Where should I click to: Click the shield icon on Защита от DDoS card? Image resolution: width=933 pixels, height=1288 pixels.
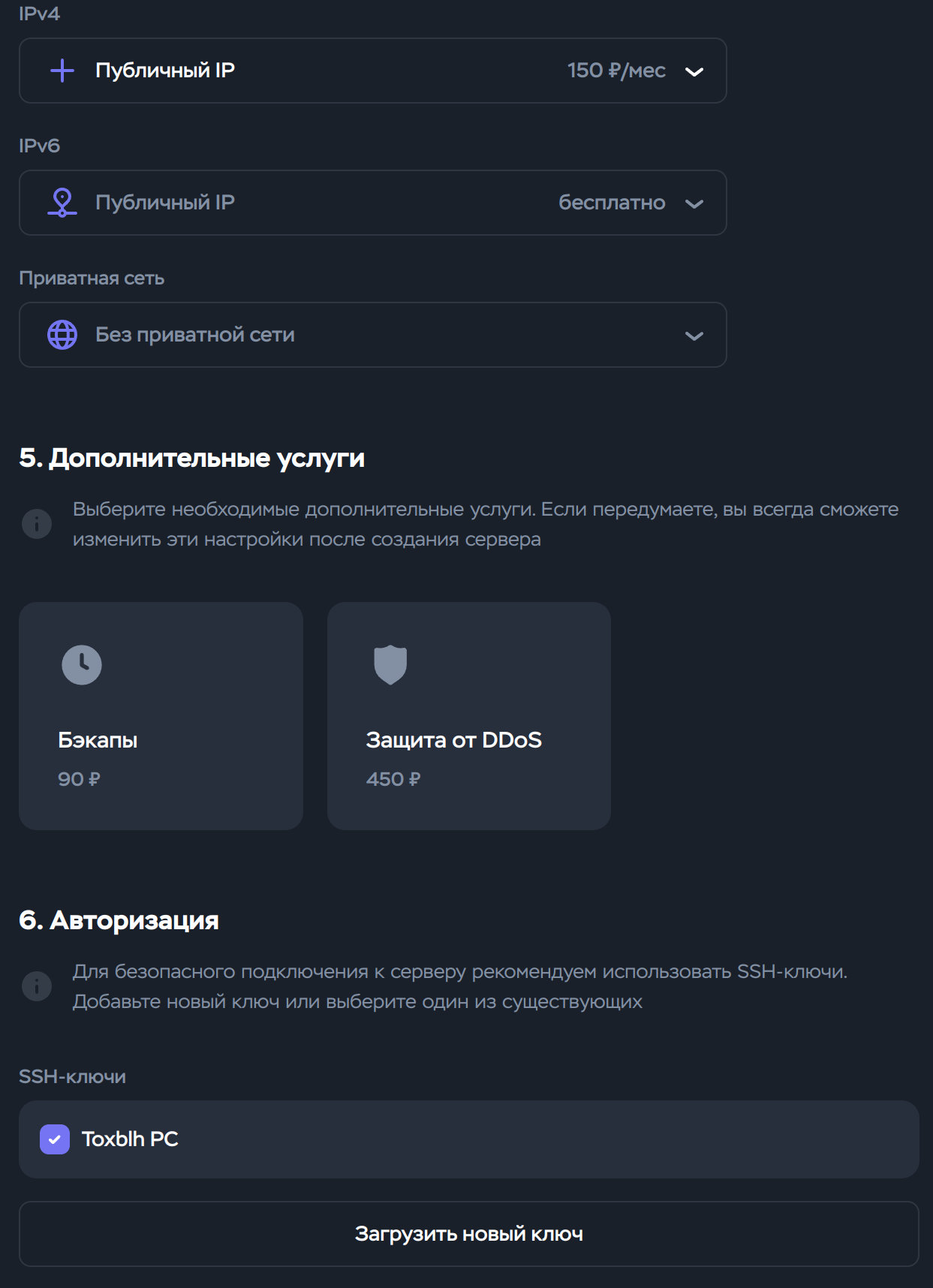tap(390, 665)
